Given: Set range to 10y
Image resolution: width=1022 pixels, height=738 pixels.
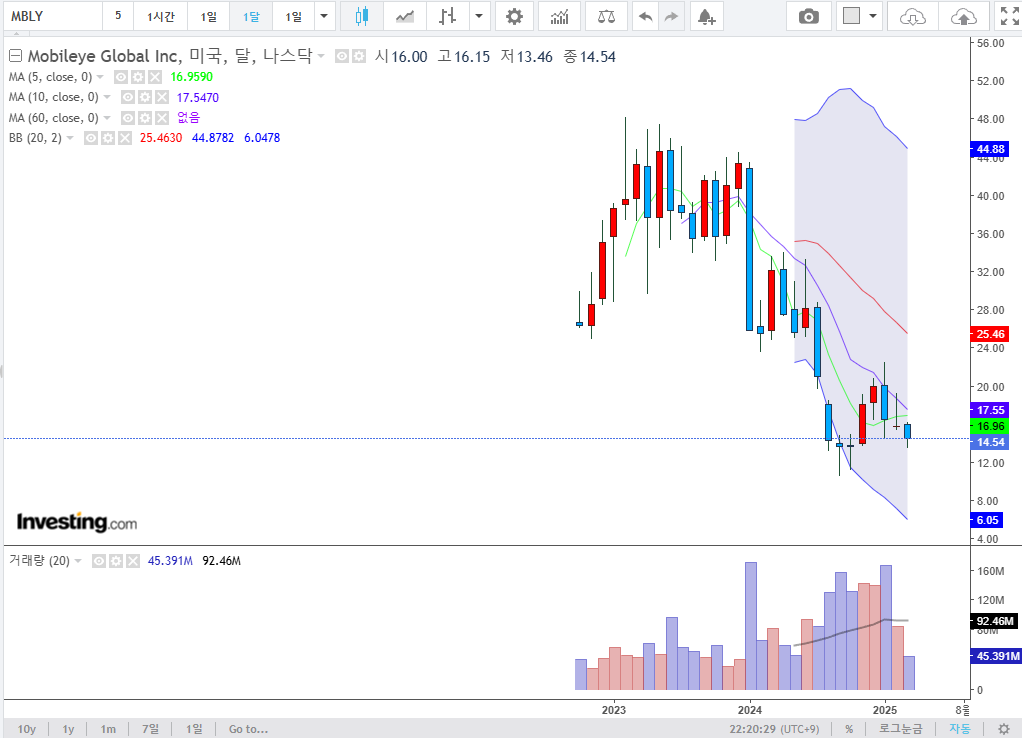Looking at the screenshot, I should tap(27, 729).
